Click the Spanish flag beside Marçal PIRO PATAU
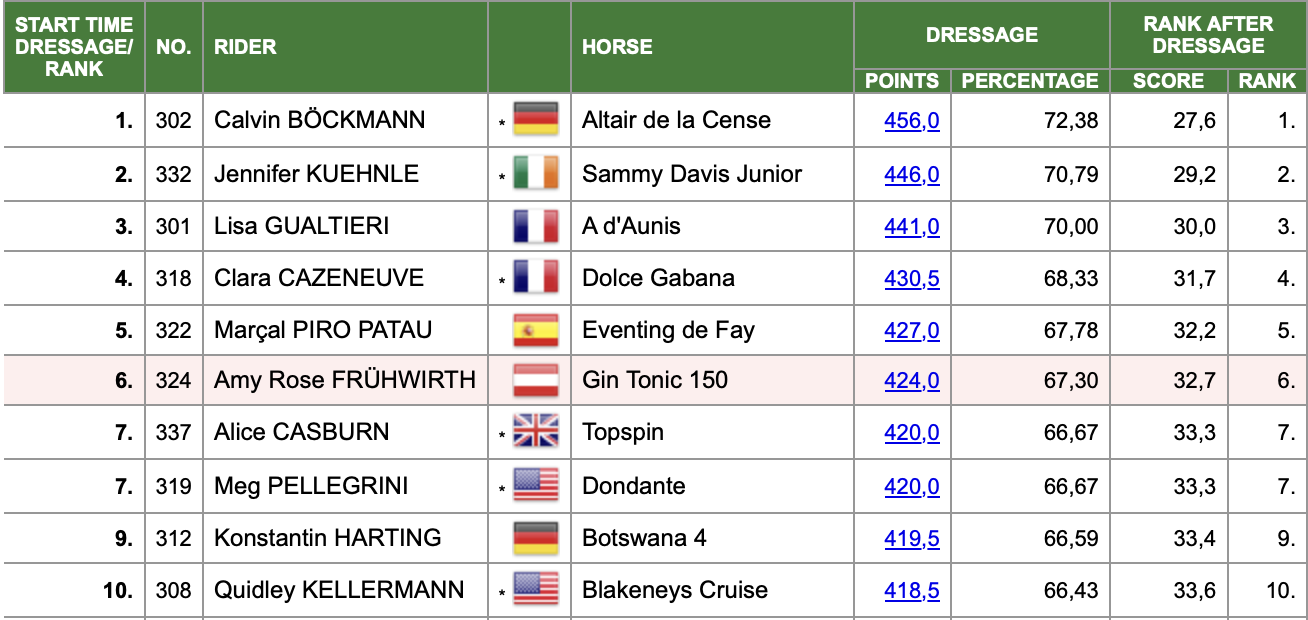This screenshot has width=1308, height=620. (535, 330)
